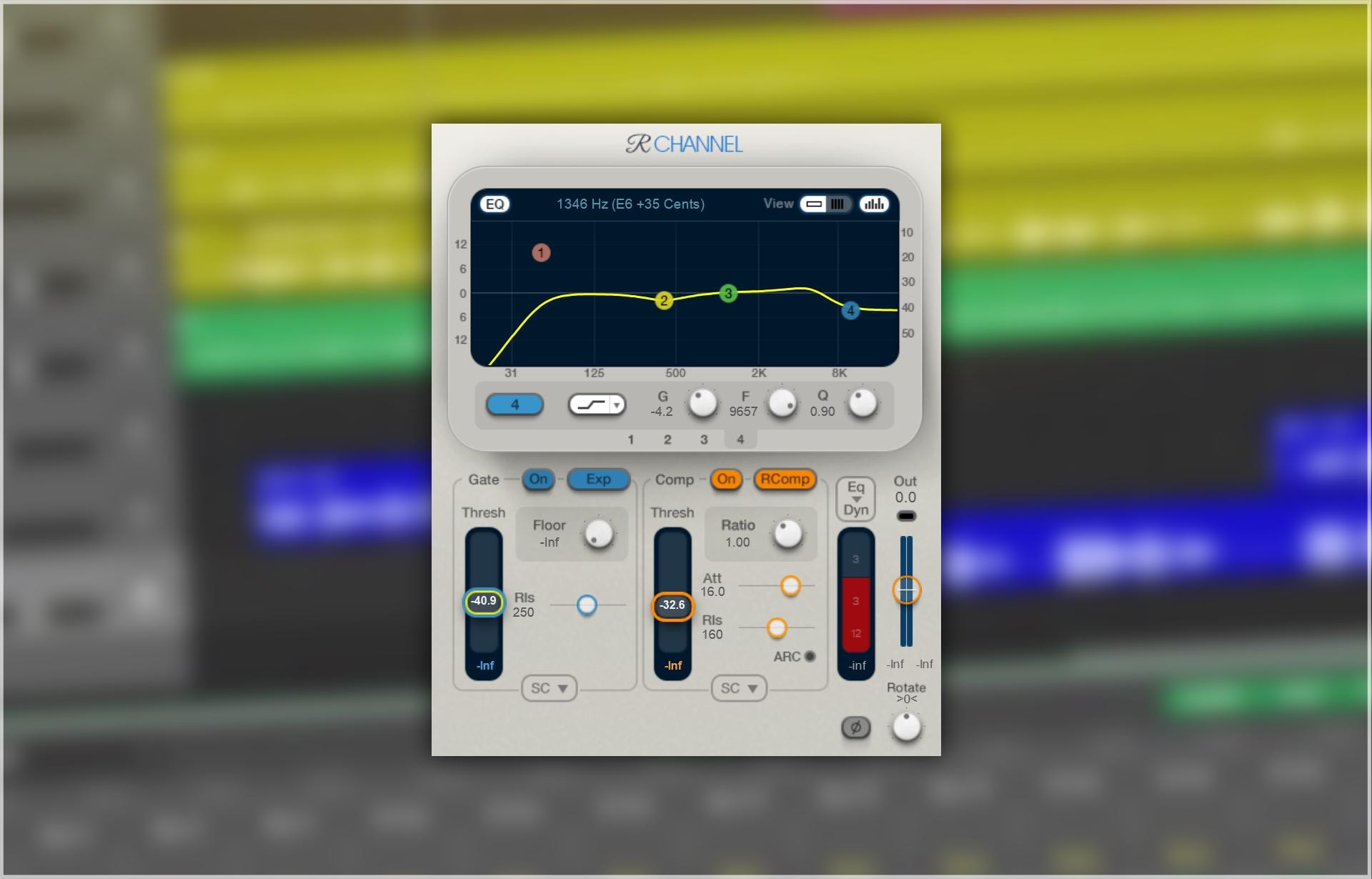This screenshot has width=1372, height=879.
Task: Switch to band tab 4
Action: click(740, 439)
